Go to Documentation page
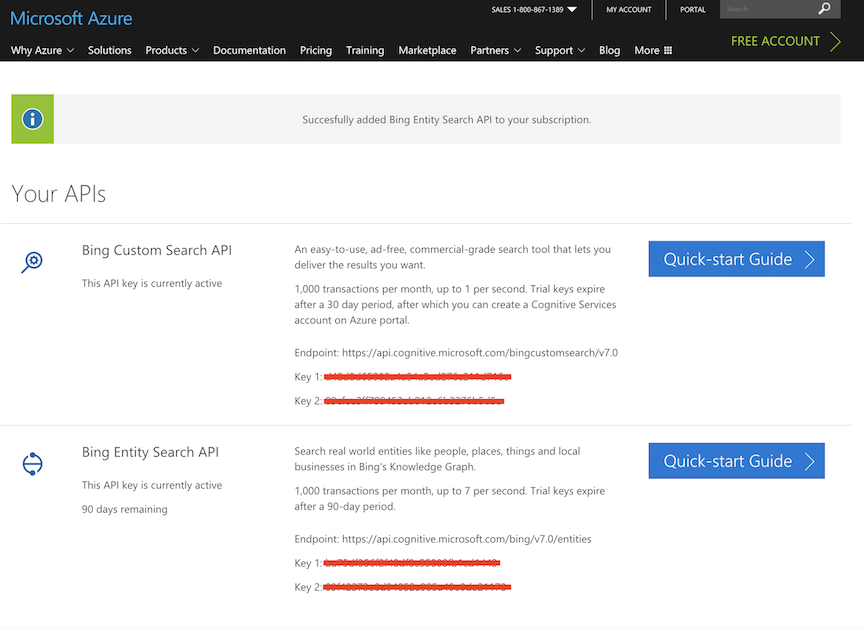The image size is (864, 629). pyautogui.click(x=249, y=50)
